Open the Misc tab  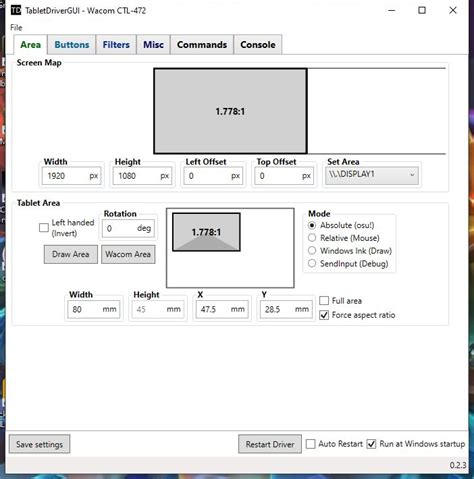click(x=153, y=45)
